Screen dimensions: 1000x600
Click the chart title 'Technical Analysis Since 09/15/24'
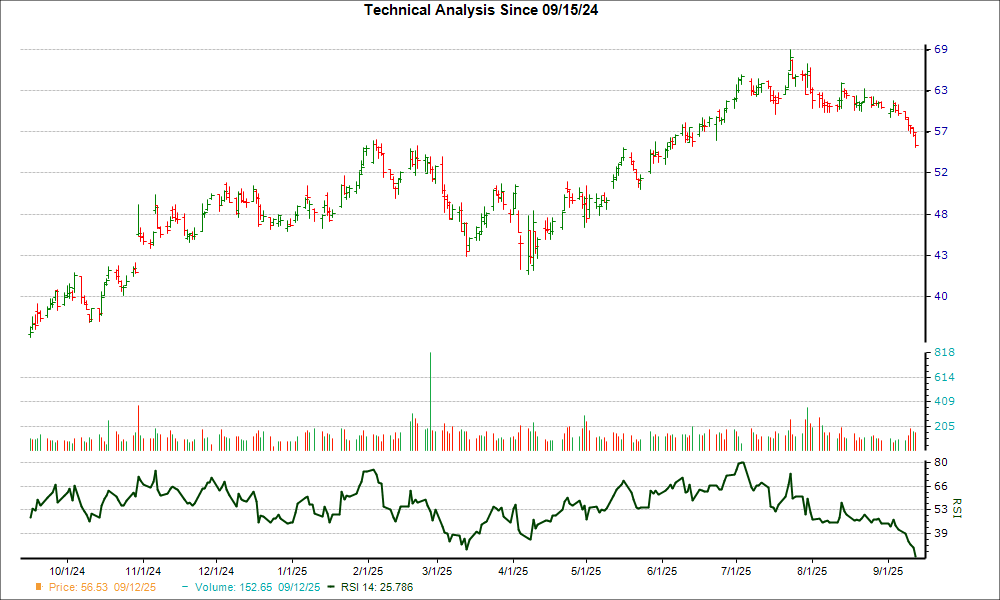(x=481, y=10)
